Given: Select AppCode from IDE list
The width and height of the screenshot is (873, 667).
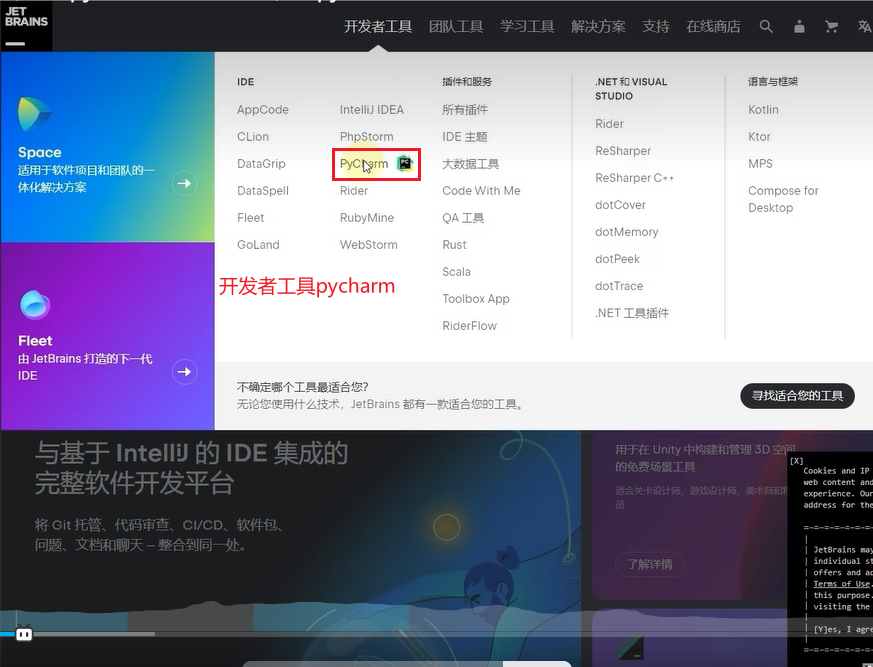Looking at the screenshot, I should pyautogui.click(x=263, y=110).
